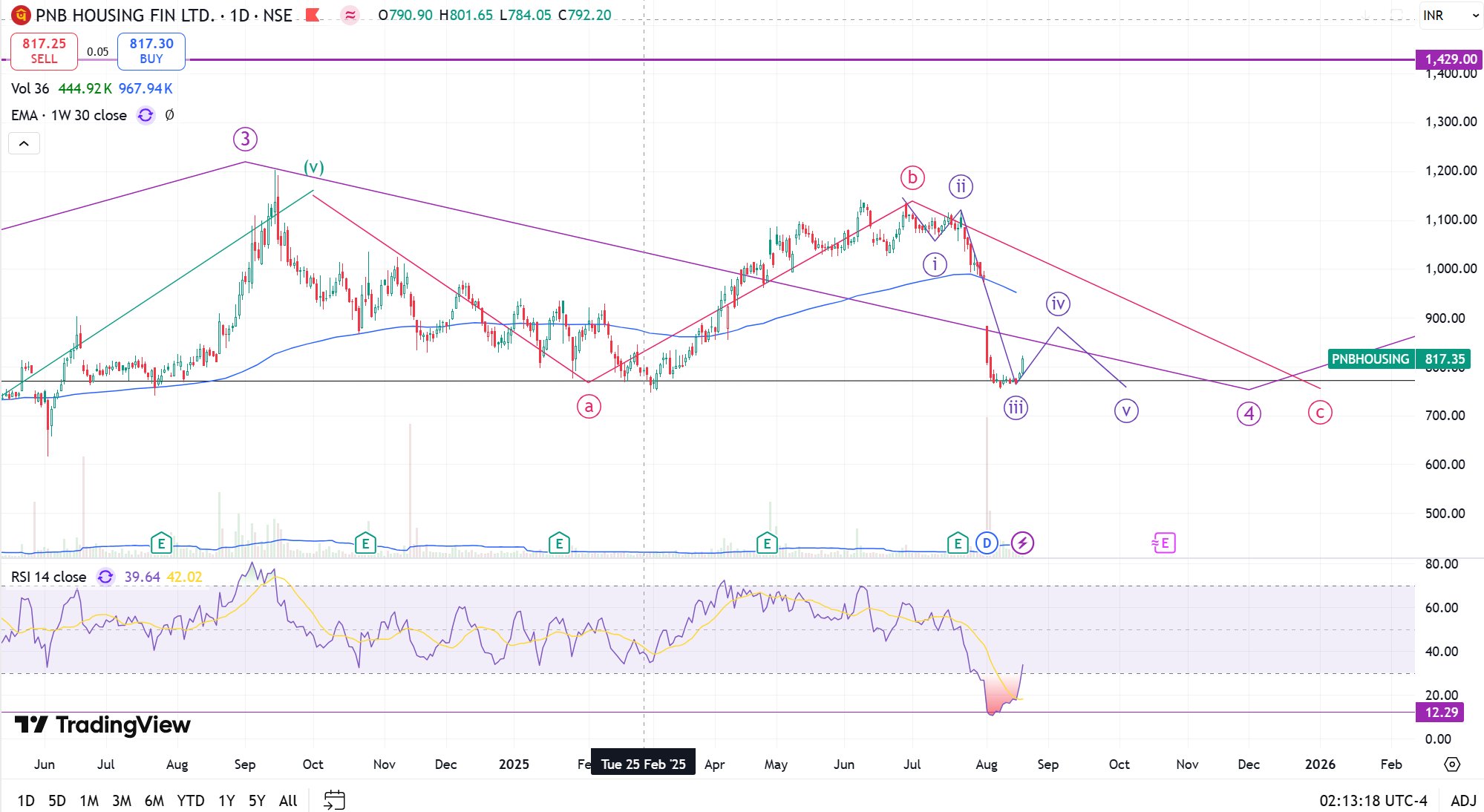
Task: Click the EMA indicator refresh cycle icon
Action: pos(146,115)
